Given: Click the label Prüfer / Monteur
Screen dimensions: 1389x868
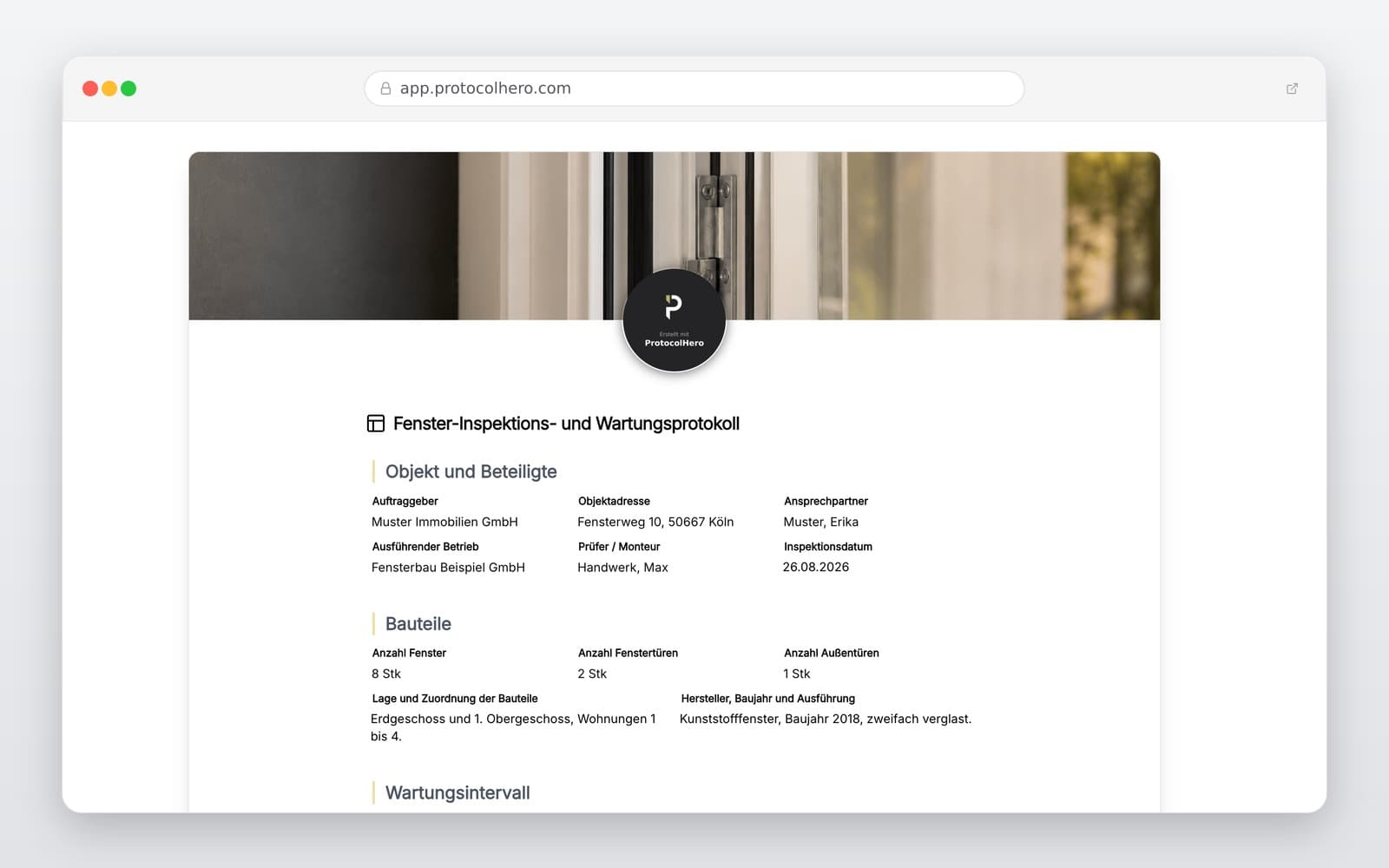Looking at the screenshot, I should pos(619,547).
